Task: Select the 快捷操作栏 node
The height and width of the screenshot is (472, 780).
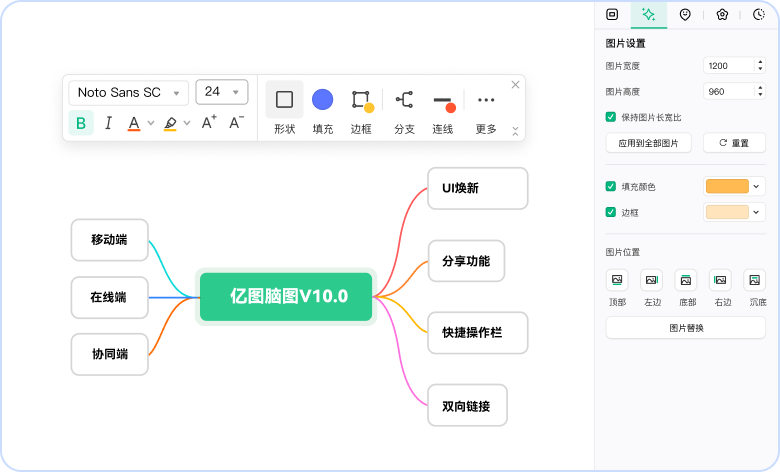Action: (478, 333)
